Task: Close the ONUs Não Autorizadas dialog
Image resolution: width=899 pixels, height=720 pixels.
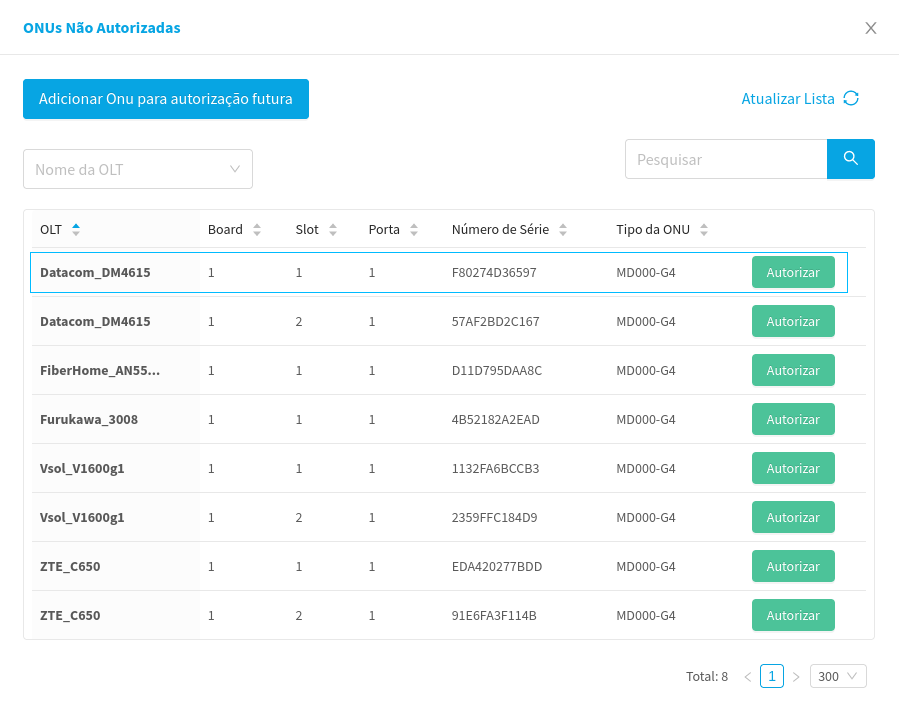Action: click(x=871, y=28)
